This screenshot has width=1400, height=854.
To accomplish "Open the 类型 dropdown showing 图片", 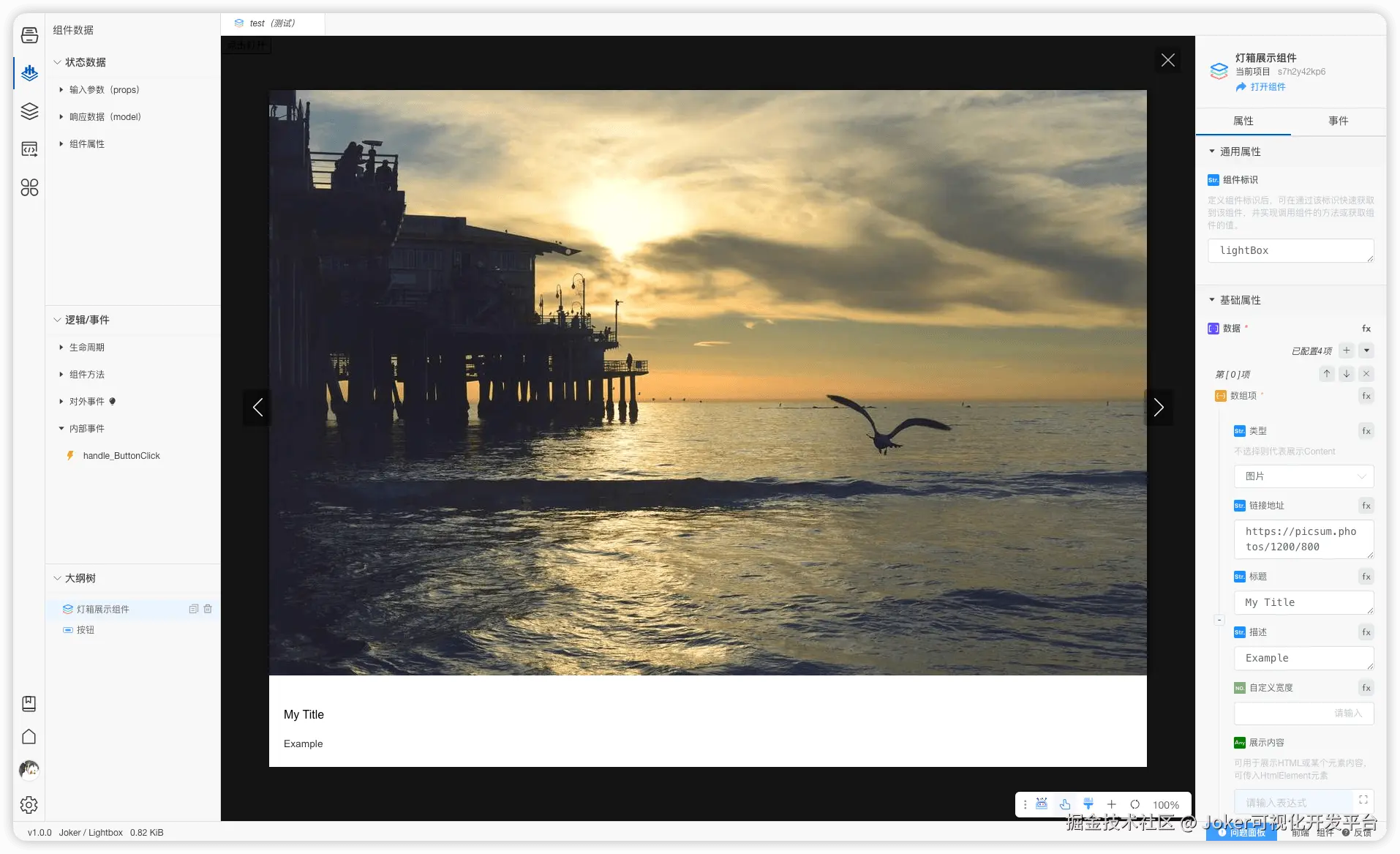I will pos(1303,476).
